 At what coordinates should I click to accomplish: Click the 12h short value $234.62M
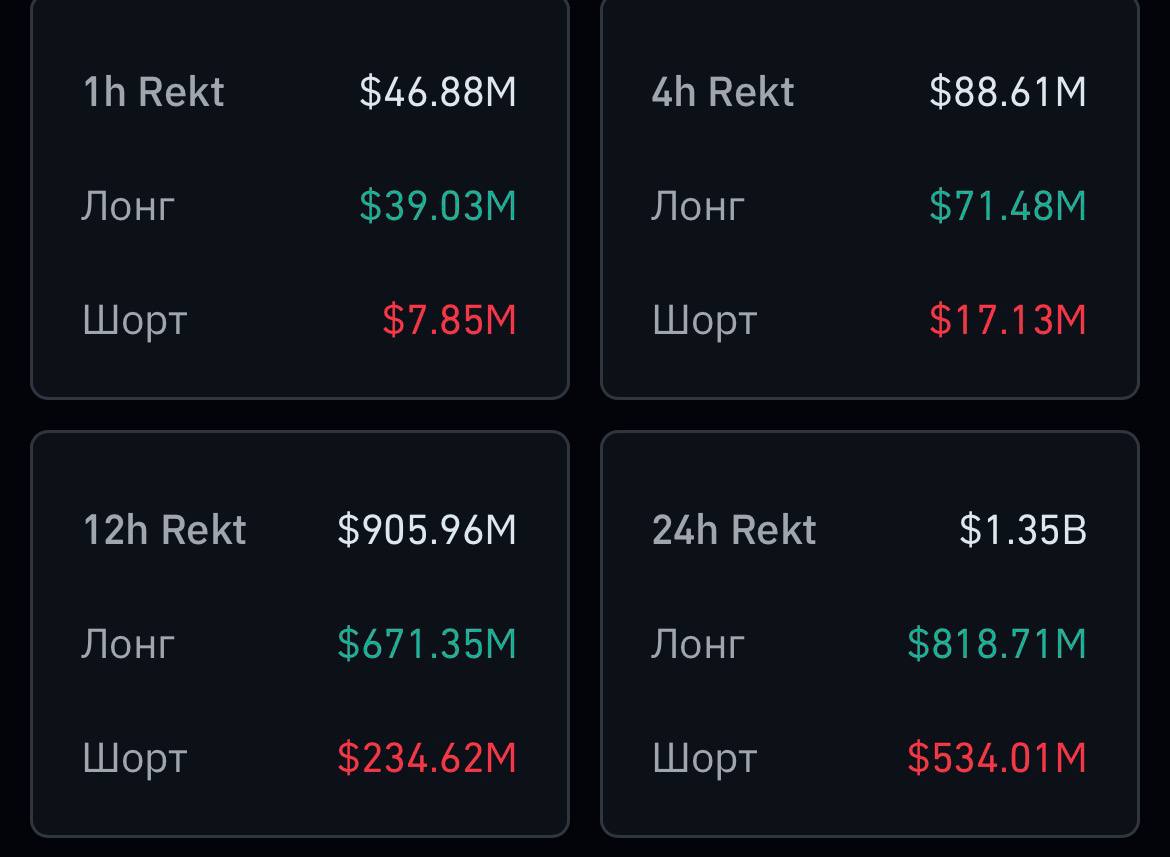tap(427, 758)
